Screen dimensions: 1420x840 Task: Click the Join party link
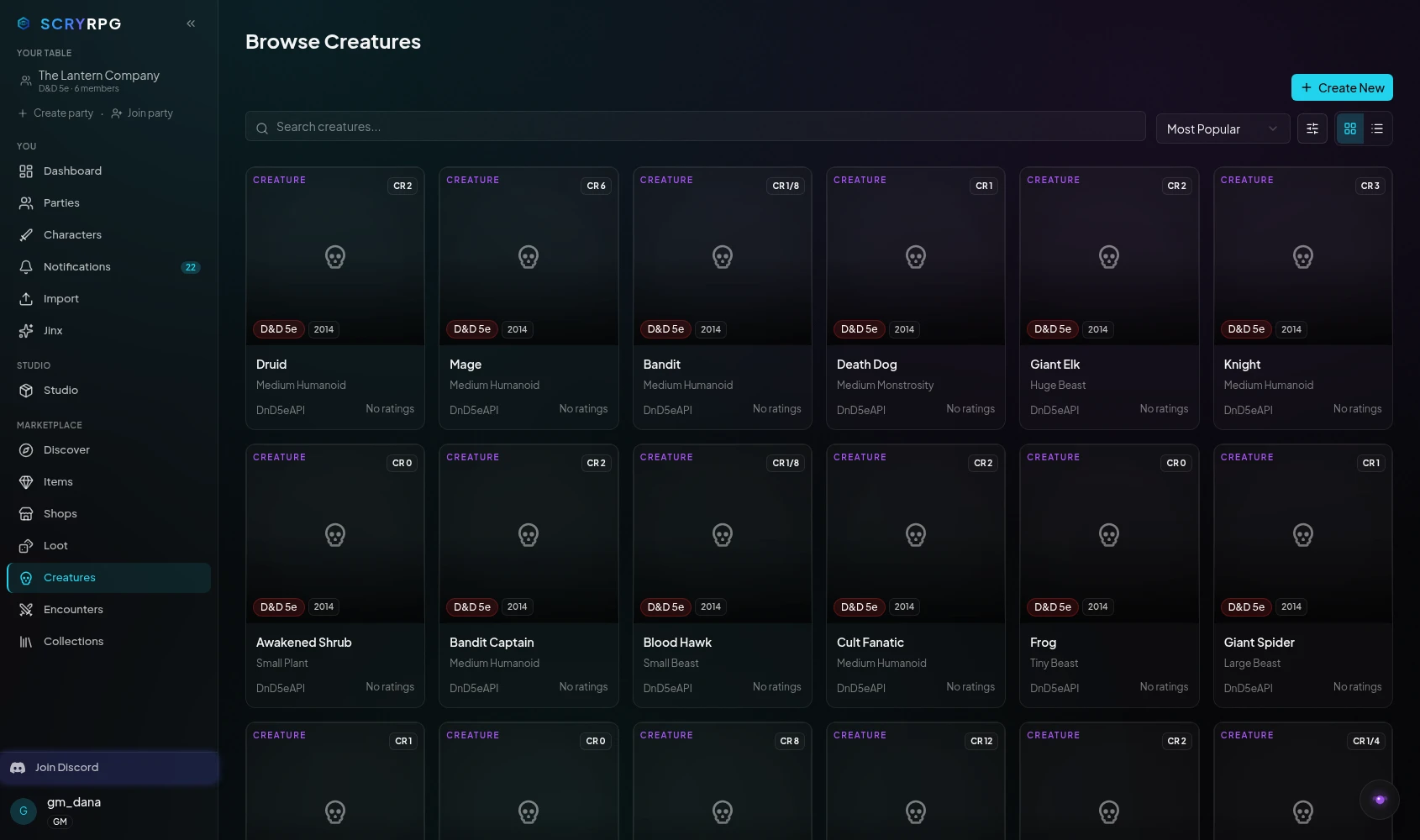[x=142, y=113]
